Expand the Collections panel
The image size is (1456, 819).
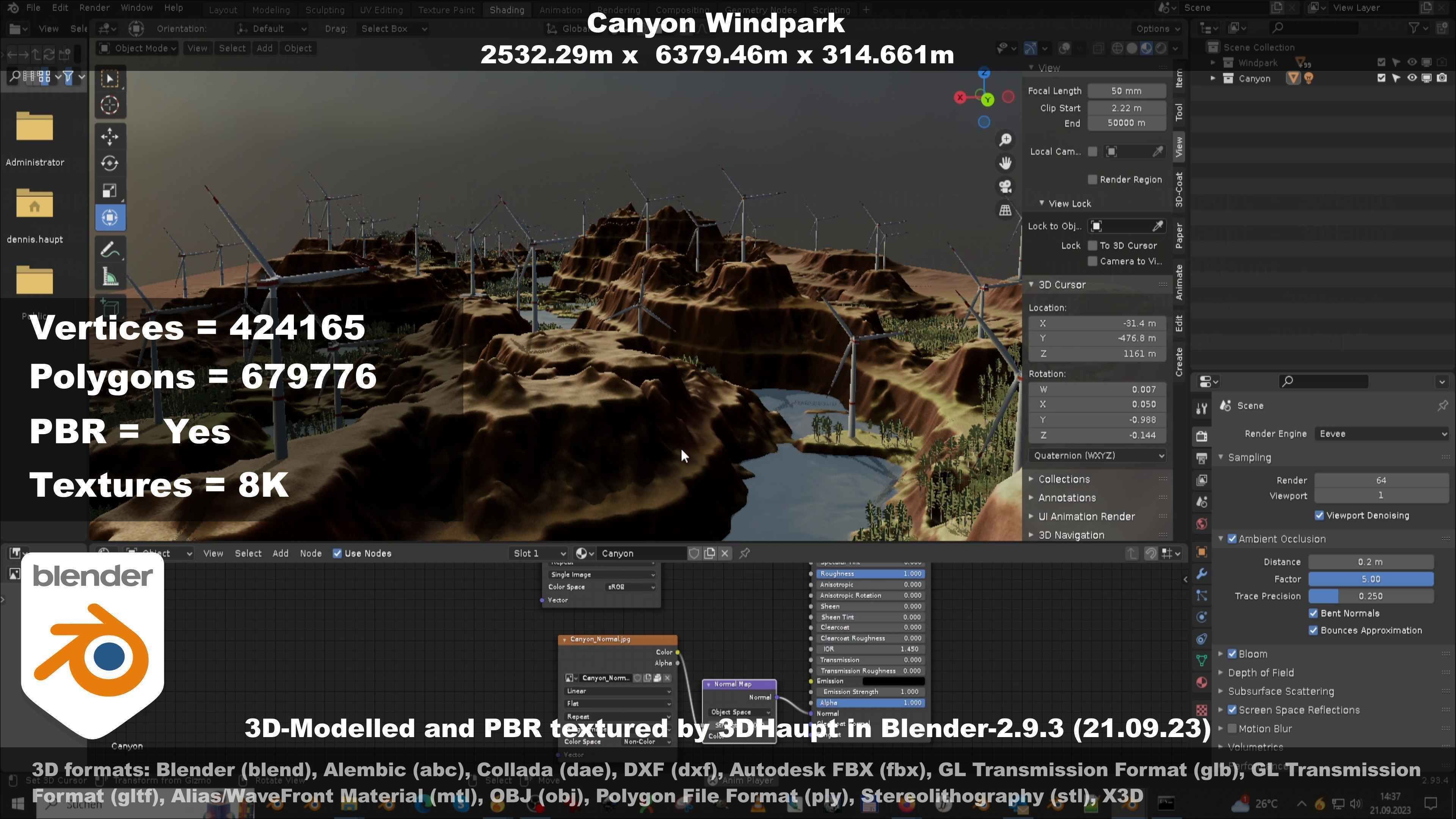coord(1063,479)
